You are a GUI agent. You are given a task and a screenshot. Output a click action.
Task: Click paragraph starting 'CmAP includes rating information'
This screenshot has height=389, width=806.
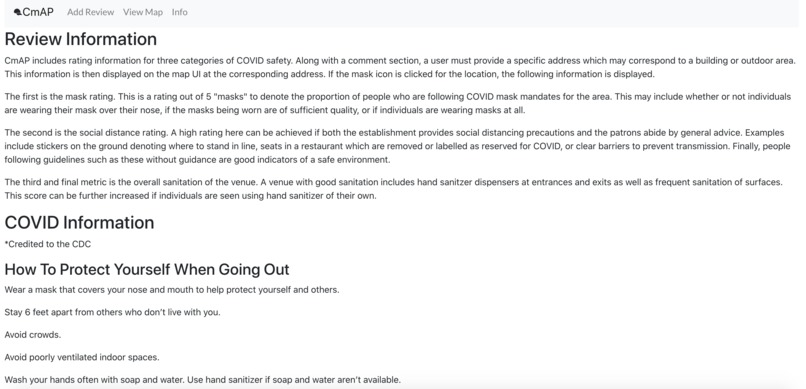click(x=400, y=67)
